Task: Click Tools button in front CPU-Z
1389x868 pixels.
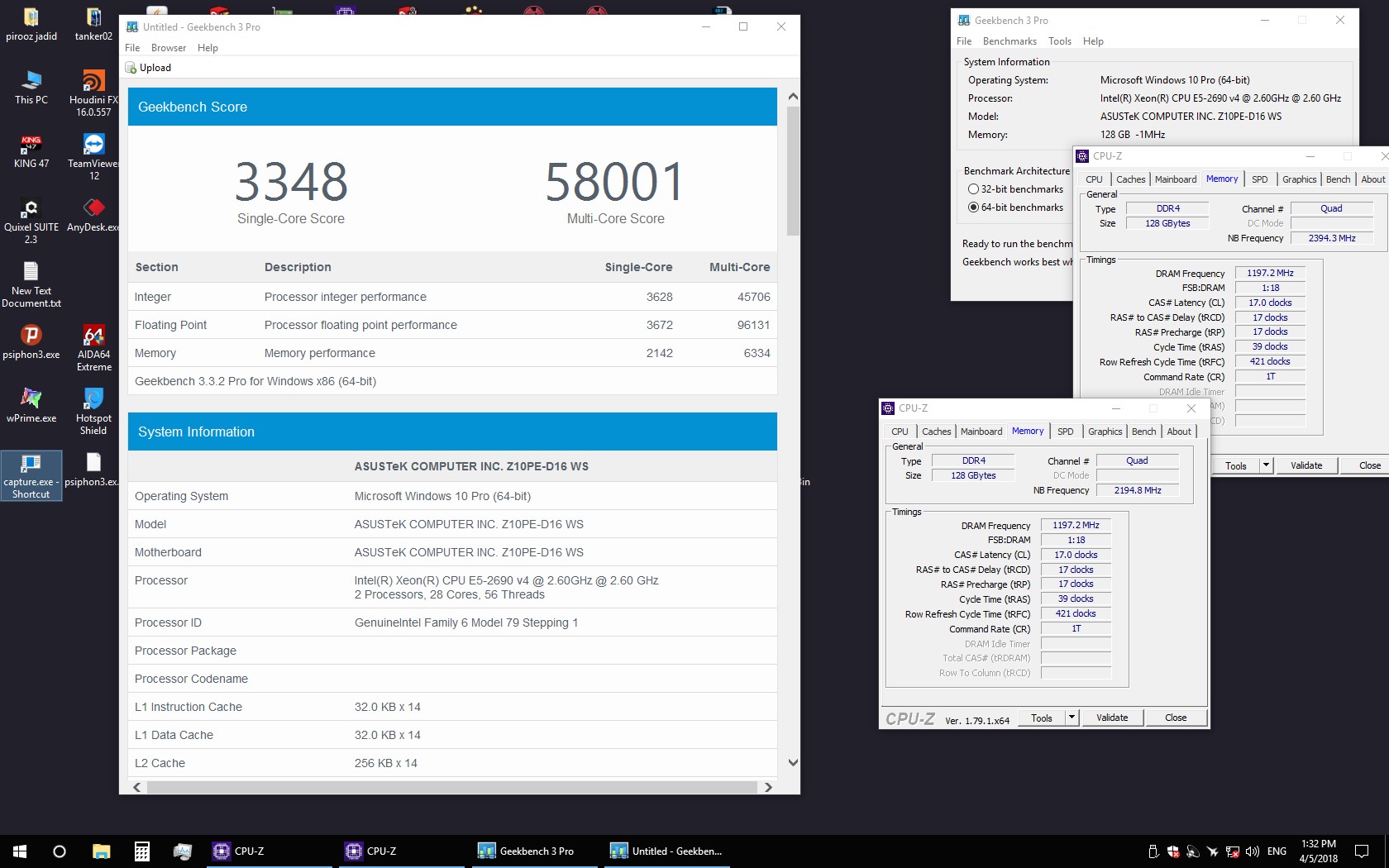Action: 1042,718
